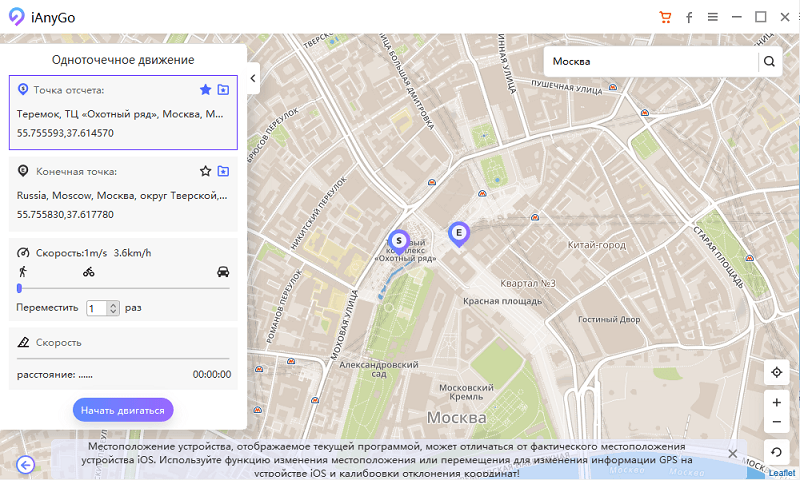Click the timer value 00:00:00
Screen dimensions: 800x480
click(212, 374)
